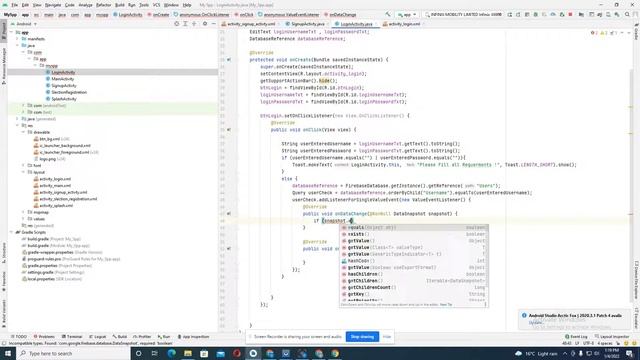Choose getKey() from autocomplete popup
The height and width of the screenshot is (360, 640).
pos(413,294)
